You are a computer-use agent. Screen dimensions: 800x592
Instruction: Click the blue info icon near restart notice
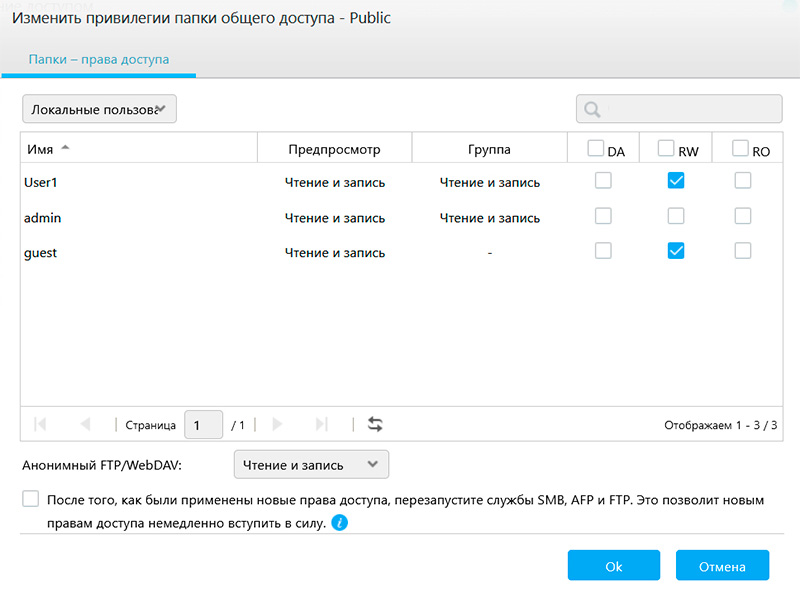tap(340, 523)
